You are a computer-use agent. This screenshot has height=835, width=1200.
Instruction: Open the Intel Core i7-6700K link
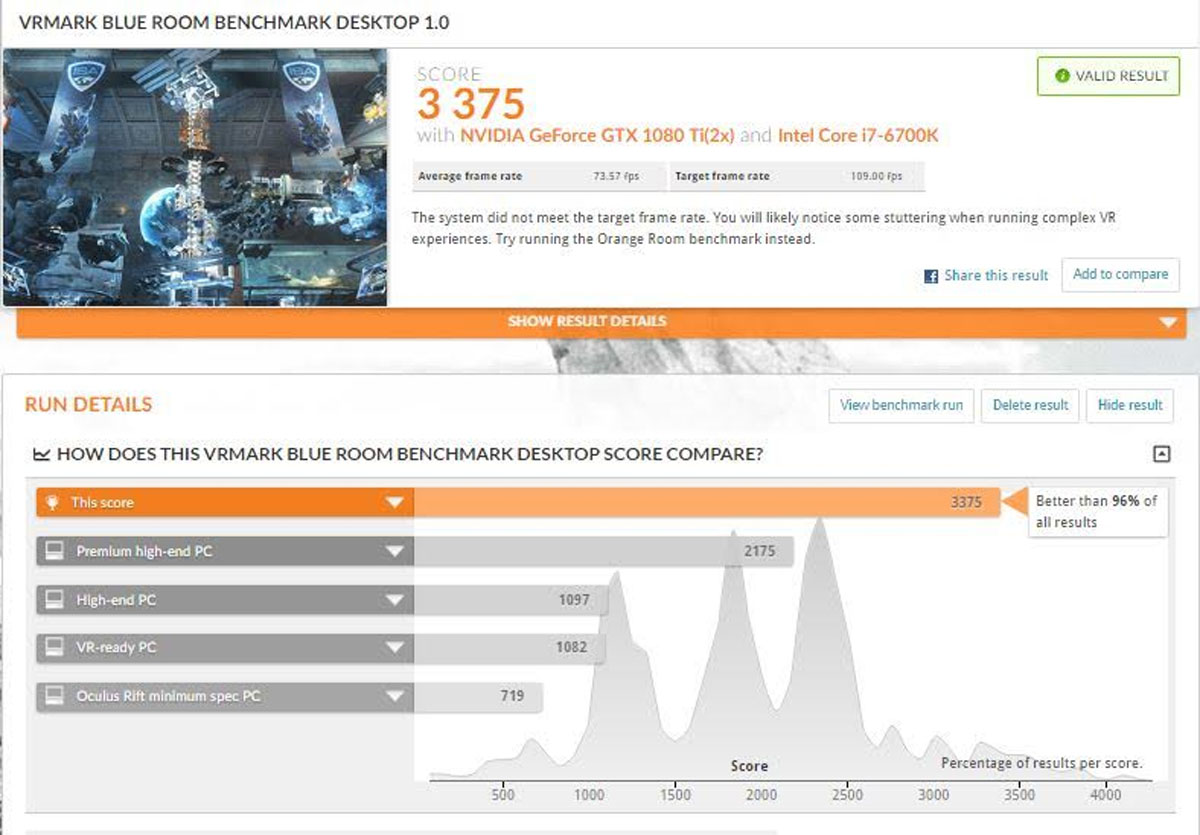pos(858,136)
